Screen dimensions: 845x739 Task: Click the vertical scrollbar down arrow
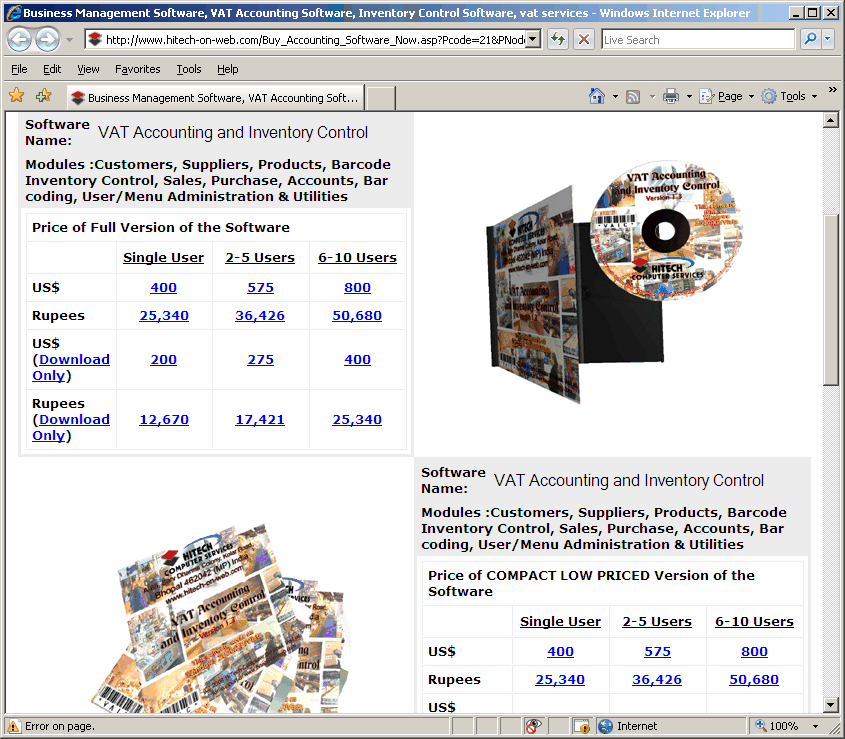tap(830, 705)
